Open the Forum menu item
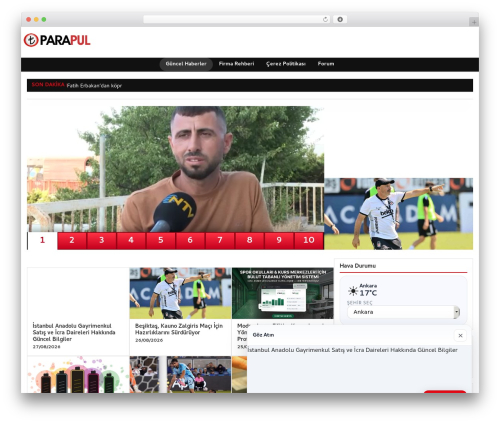This screenshot has height=423, width=500. click(x=326, y=64)
